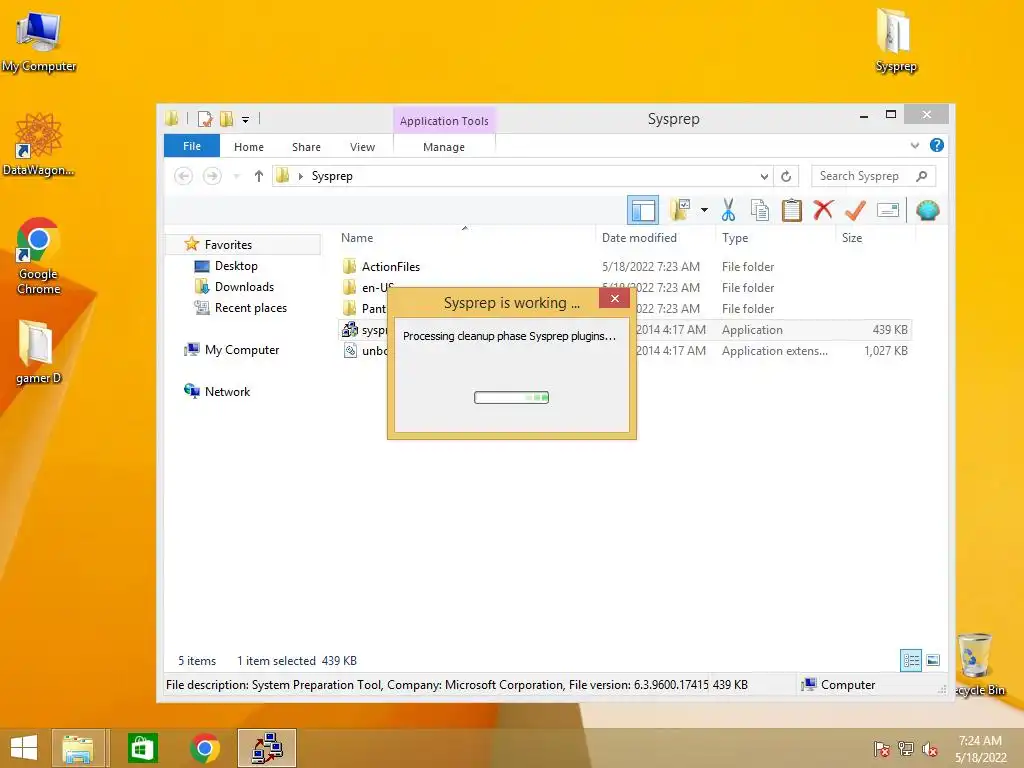Open Chrome from the taskbar
The height and width of the screenshot is (768, 1024).
[x=204, y=748]
